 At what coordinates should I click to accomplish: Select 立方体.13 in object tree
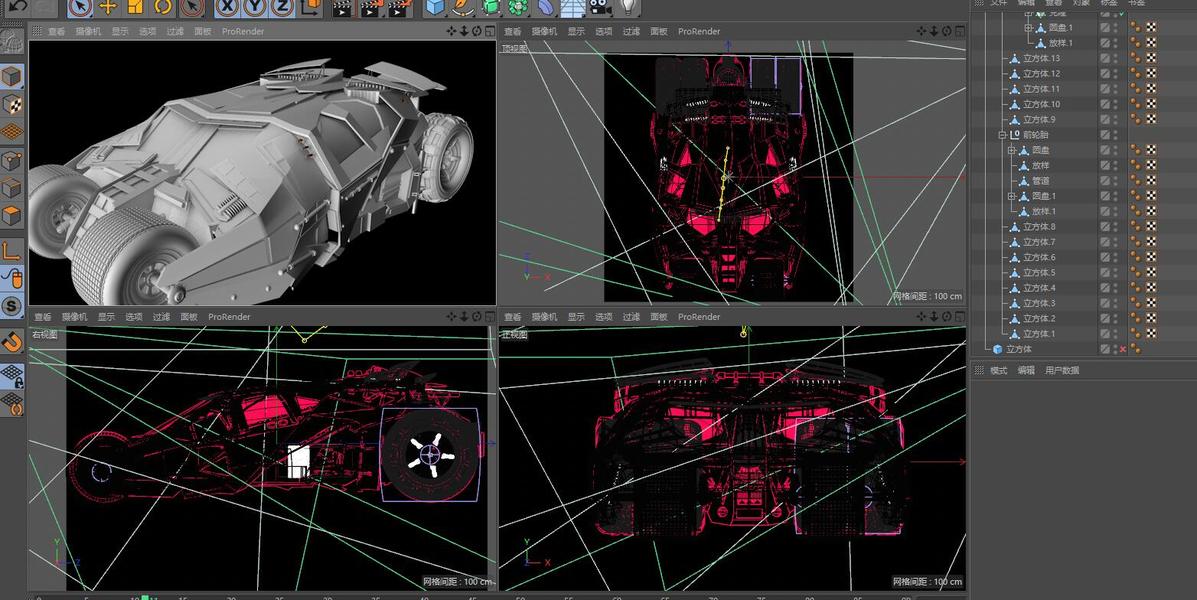tap(1041, 58)
